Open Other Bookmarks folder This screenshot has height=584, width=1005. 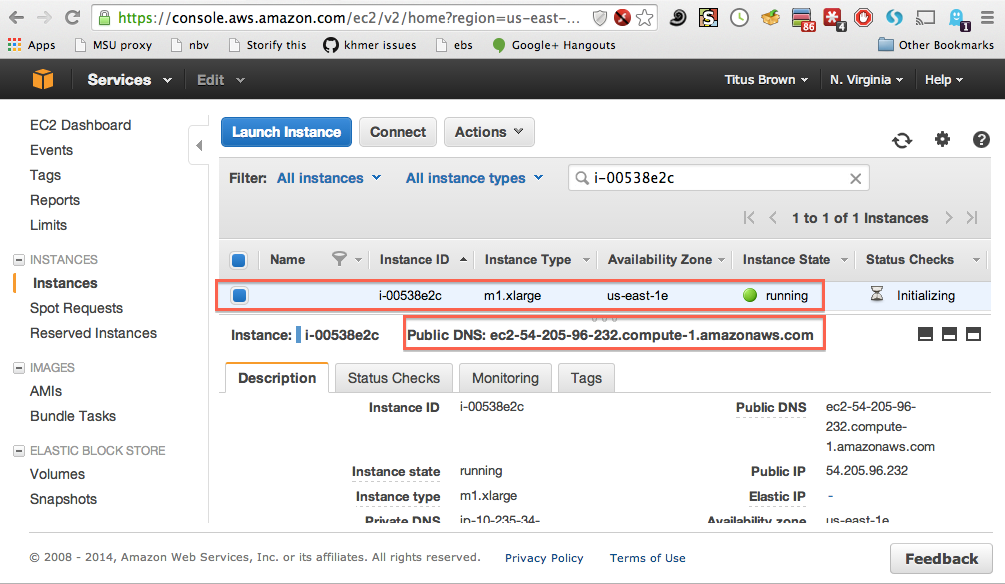coord(936,45)
